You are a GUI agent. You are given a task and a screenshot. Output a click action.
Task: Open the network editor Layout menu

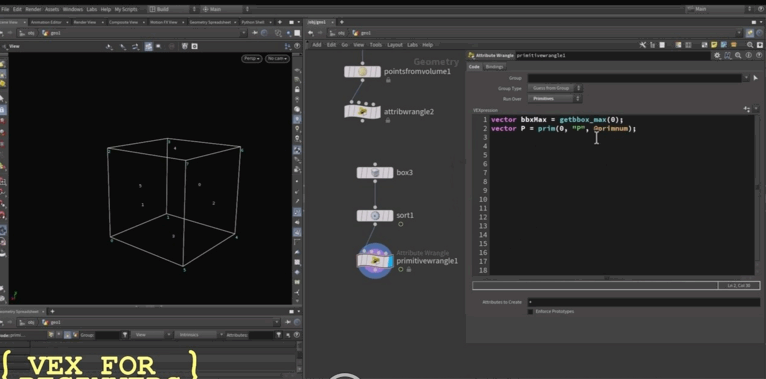pyautogui.click(x=394, y=45)
